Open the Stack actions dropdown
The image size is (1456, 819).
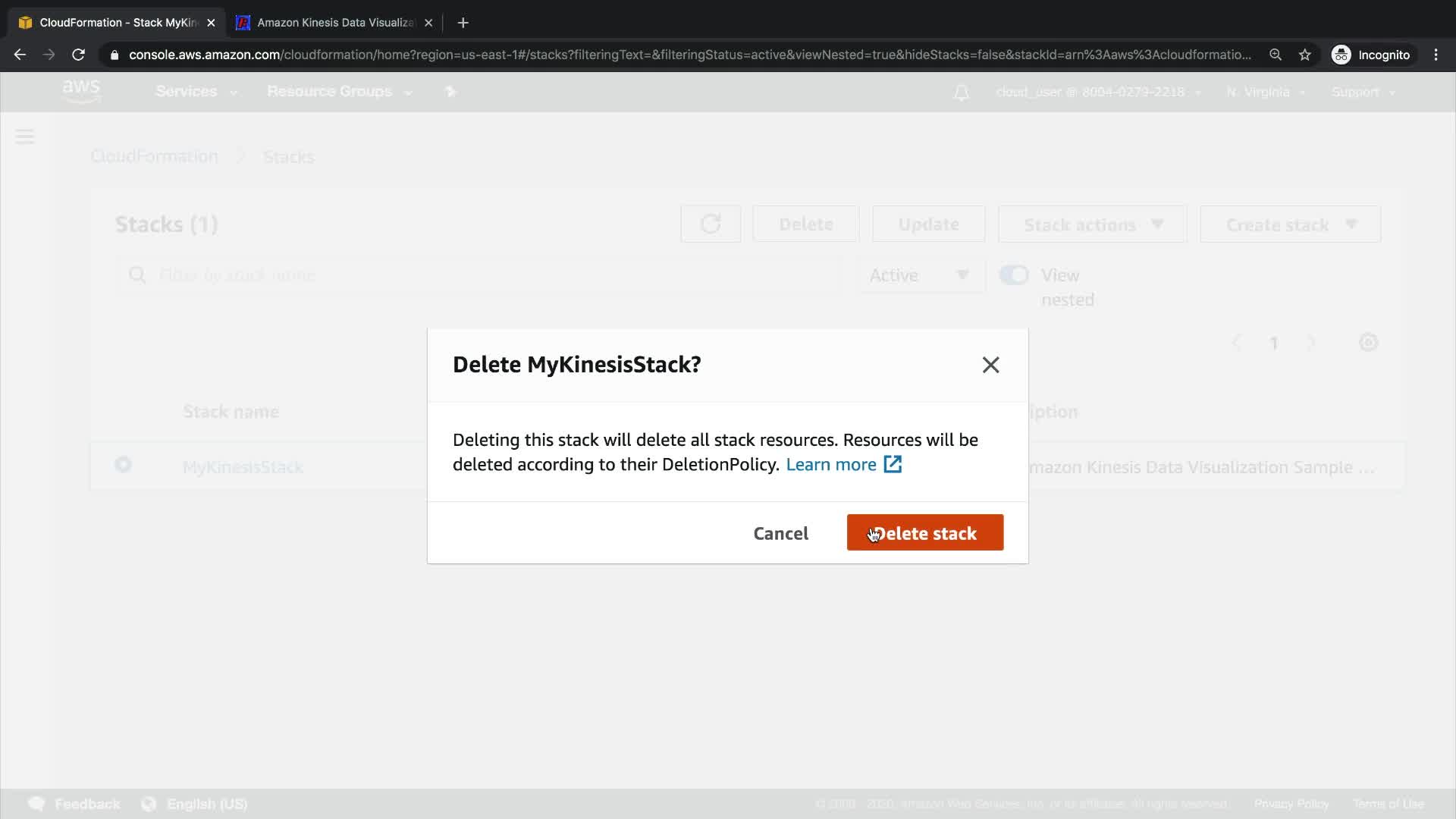coord(1092,224)
